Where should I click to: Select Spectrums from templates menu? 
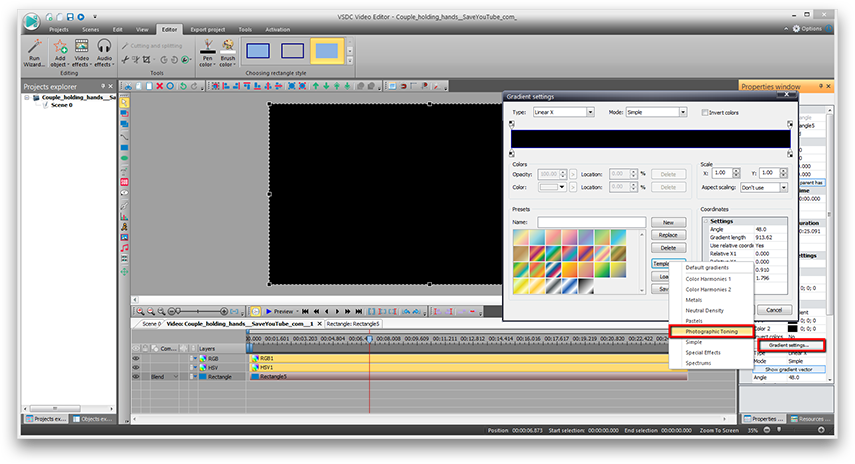698,363
